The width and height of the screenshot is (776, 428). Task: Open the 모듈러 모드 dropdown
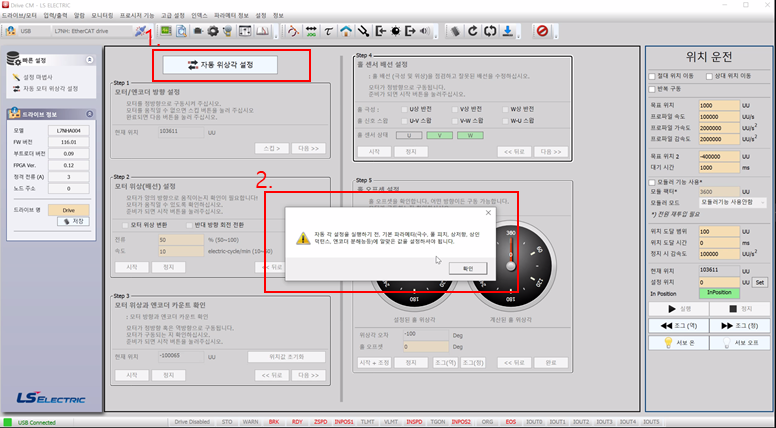(732, 202)
